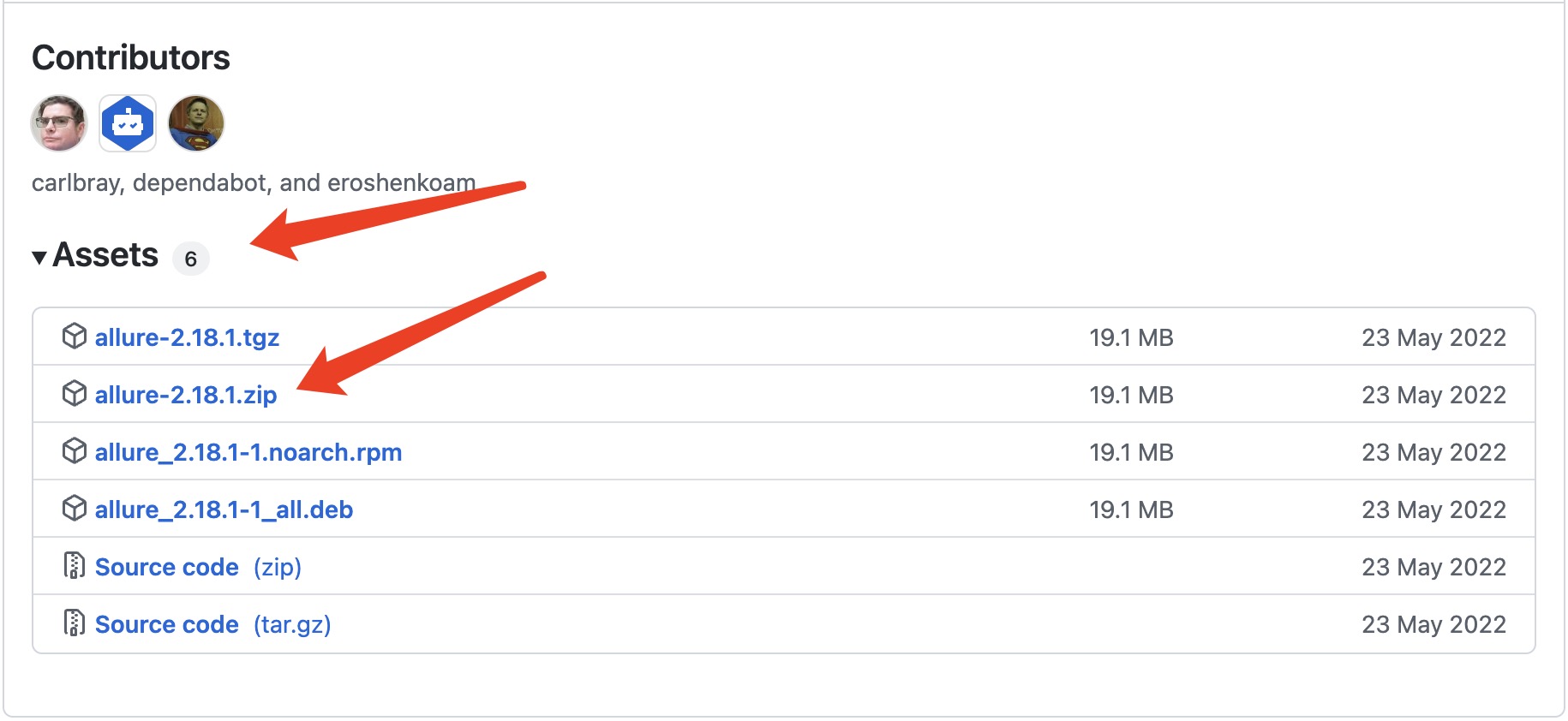Download allure-2.18.1.zip

pos(186,395)
